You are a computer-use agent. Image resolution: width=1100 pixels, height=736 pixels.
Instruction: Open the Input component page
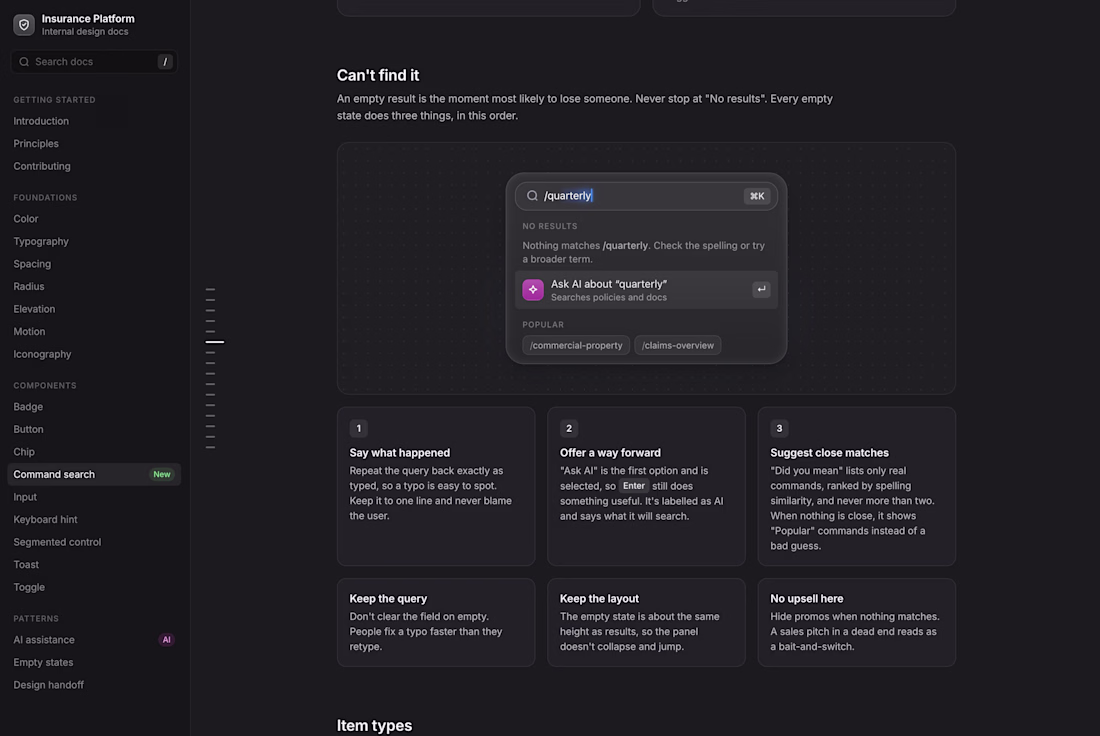25,497
